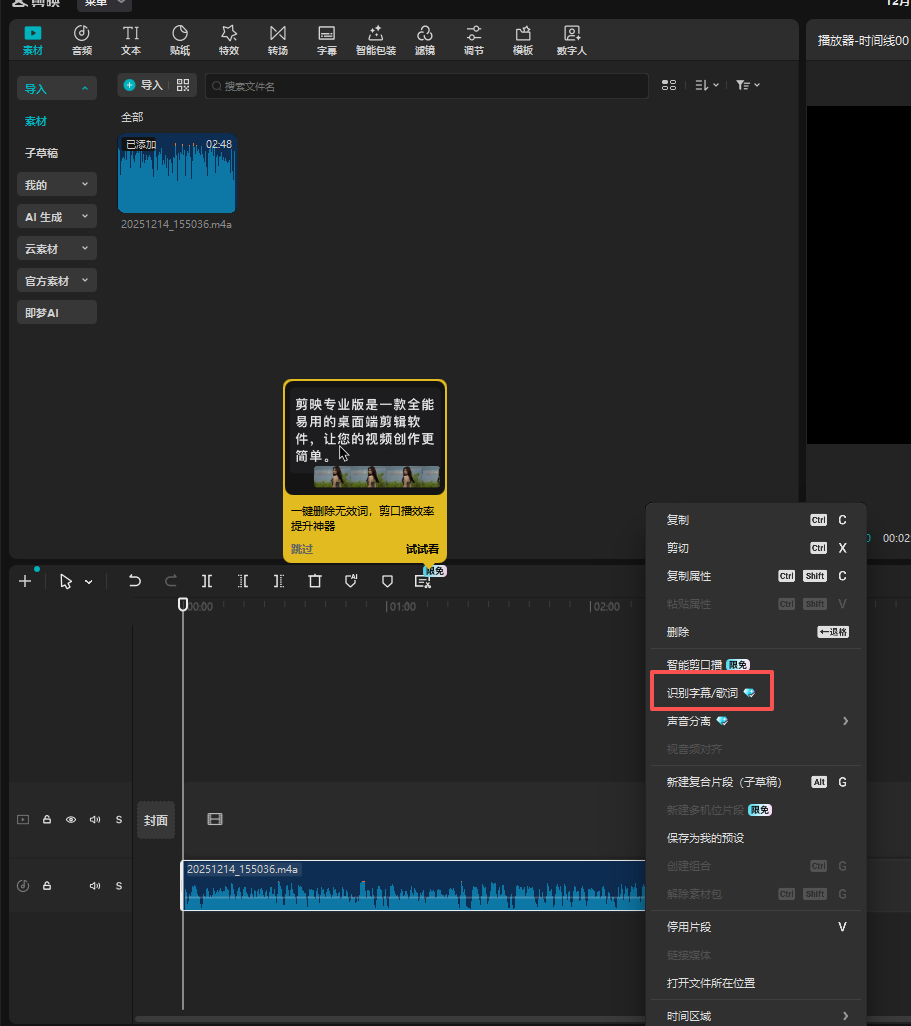The width and height of the screenshot is (911, 1026).
Task: Toggle the S solo on the audio track
Action: 118,886
